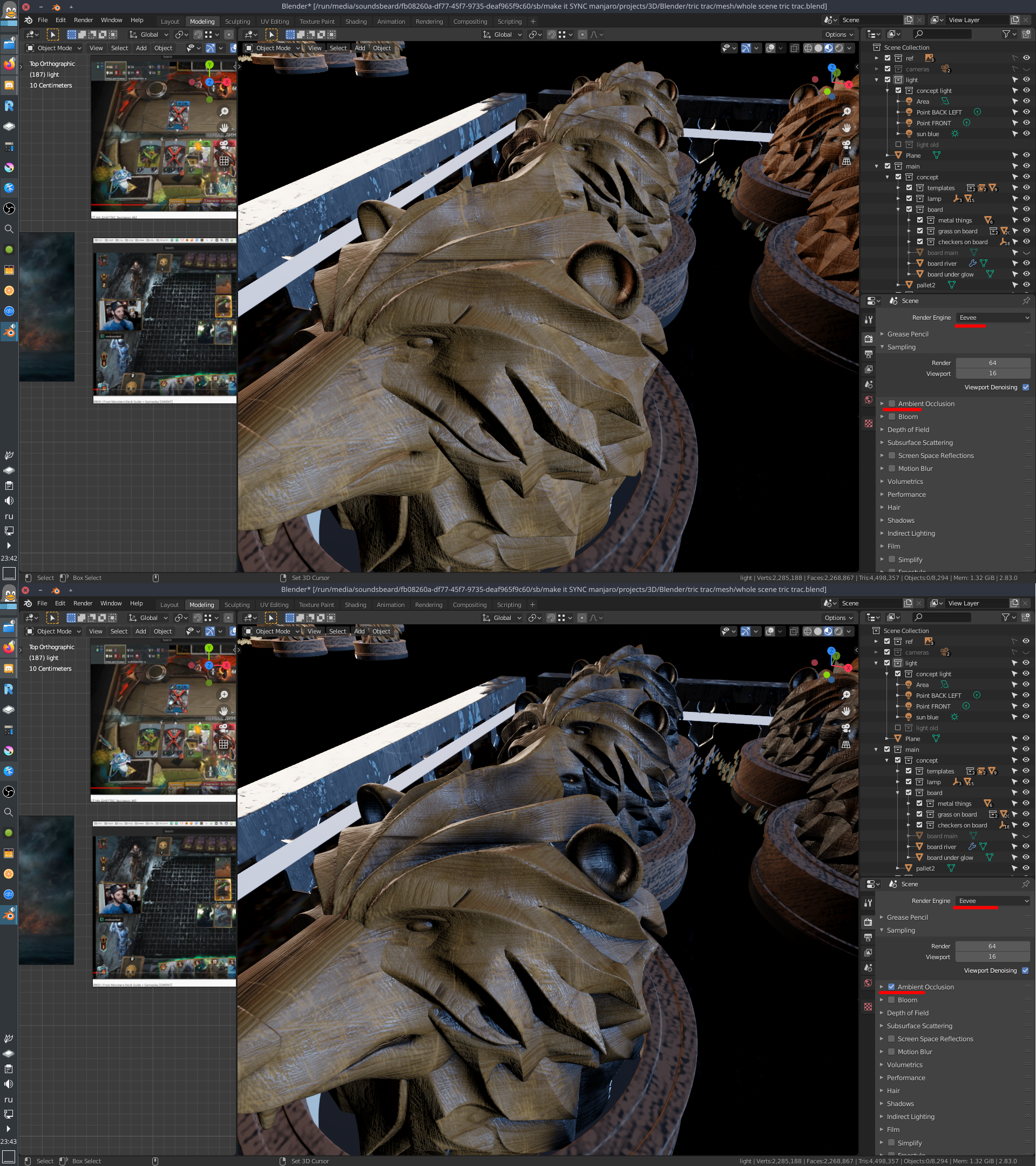
Task: Expand Shadows panel in upper window
Action: point(882,520)
